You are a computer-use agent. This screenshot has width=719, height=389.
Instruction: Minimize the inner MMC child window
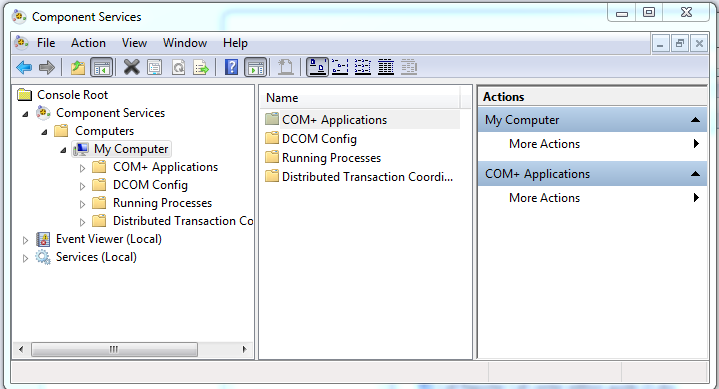(x=660, y=44)
